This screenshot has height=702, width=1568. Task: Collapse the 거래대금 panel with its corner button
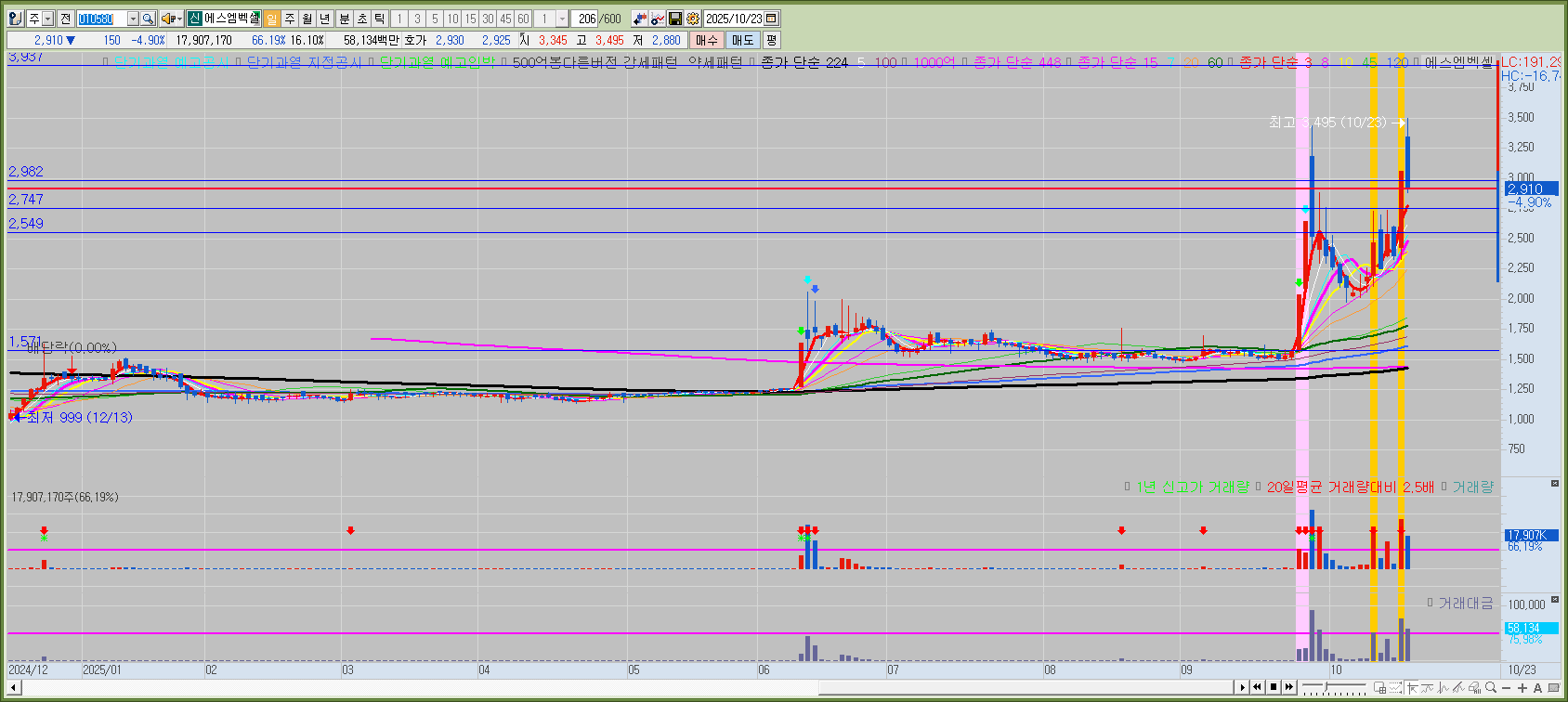coord(1555,600)
